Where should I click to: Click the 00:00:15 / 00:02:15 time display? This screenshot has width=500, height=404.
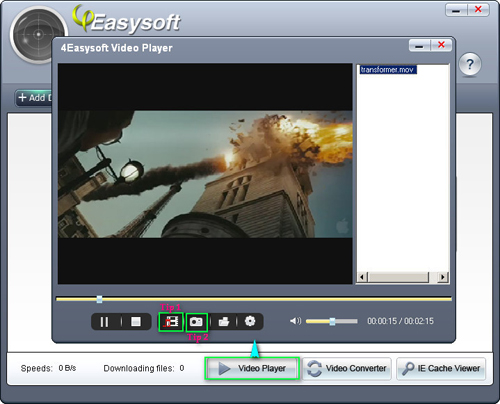[400, 321]
